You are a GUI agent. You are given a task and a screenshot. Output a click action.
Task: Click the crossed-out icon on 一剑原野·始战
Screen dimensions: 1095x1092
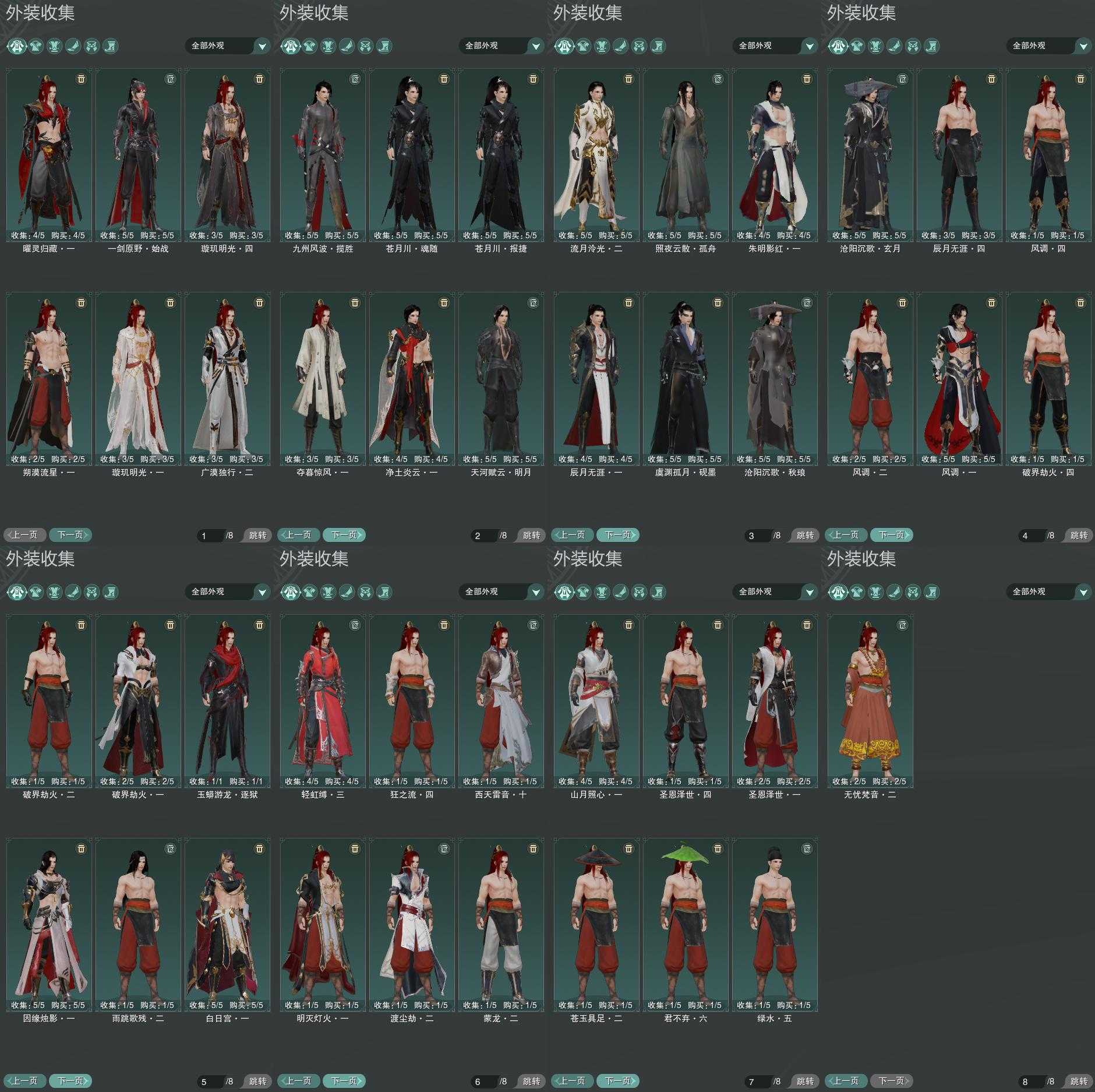tap(170, 79)
